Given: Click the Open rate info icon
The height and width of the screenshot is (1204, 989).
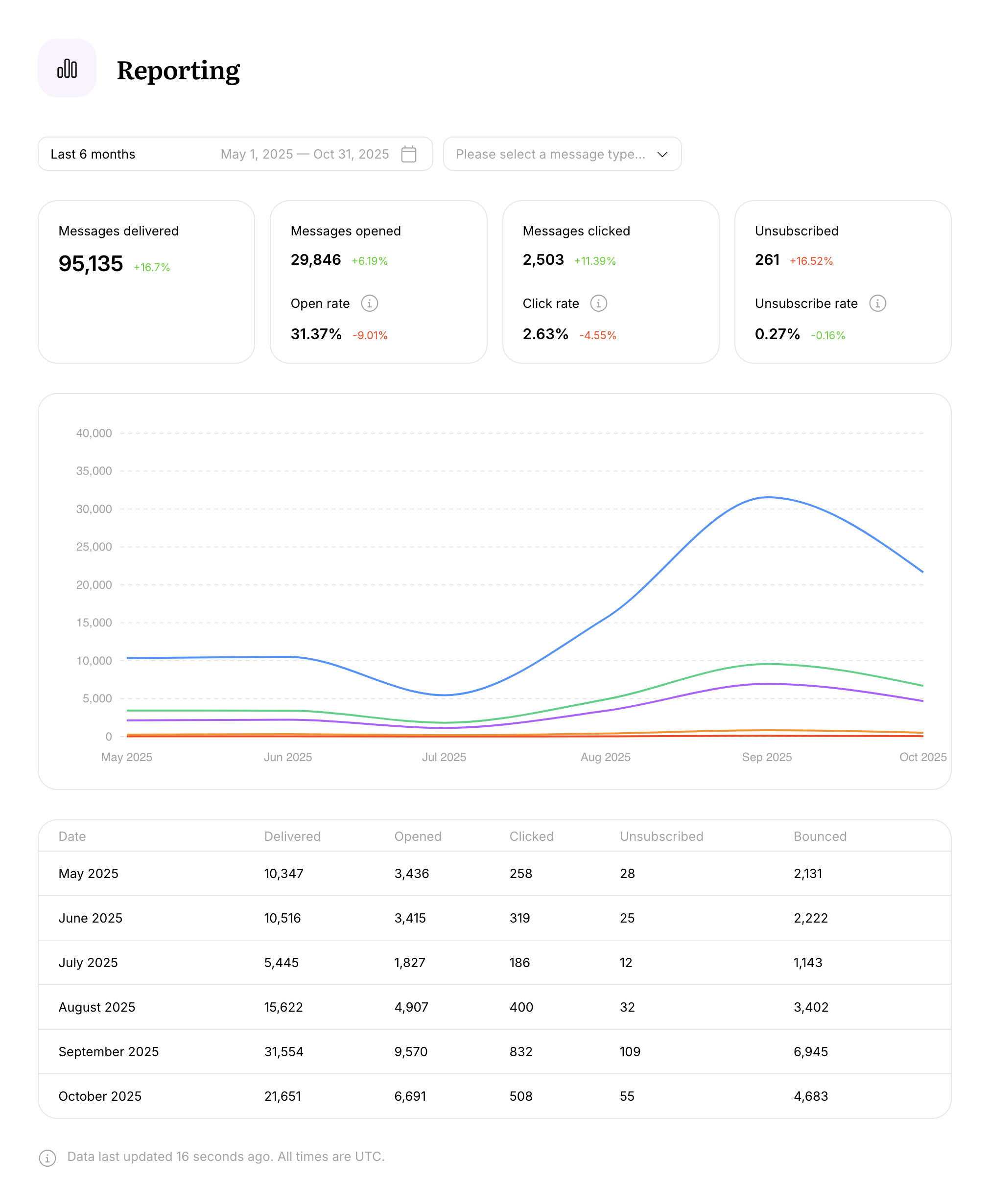Looking at the screenshot, I should pyautogui.click(x=370, y=303).
